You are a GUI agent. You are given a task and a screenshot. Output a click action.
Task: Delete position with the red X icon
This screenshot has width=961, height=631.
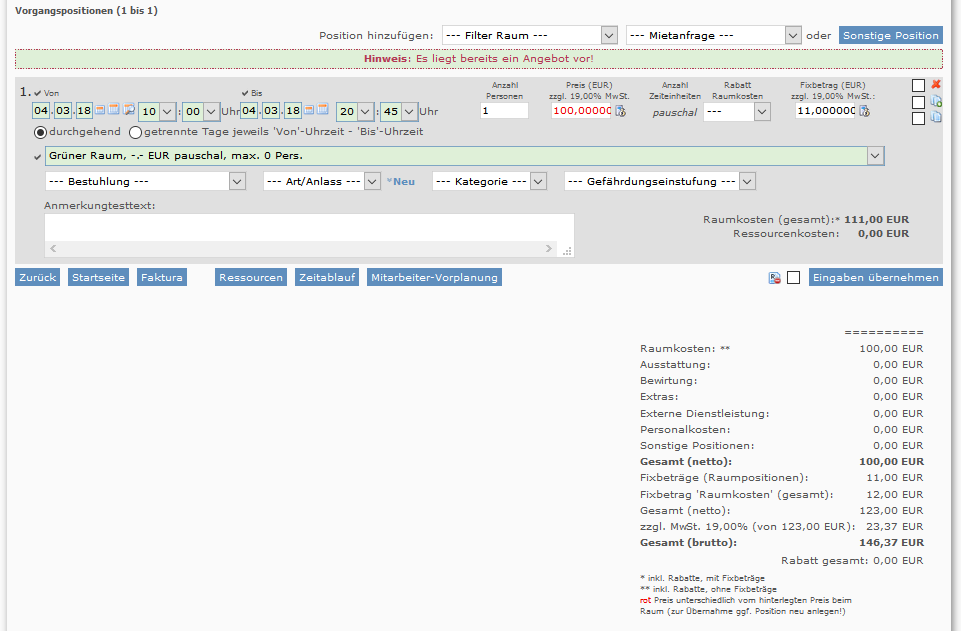click(x=936, y=85)
